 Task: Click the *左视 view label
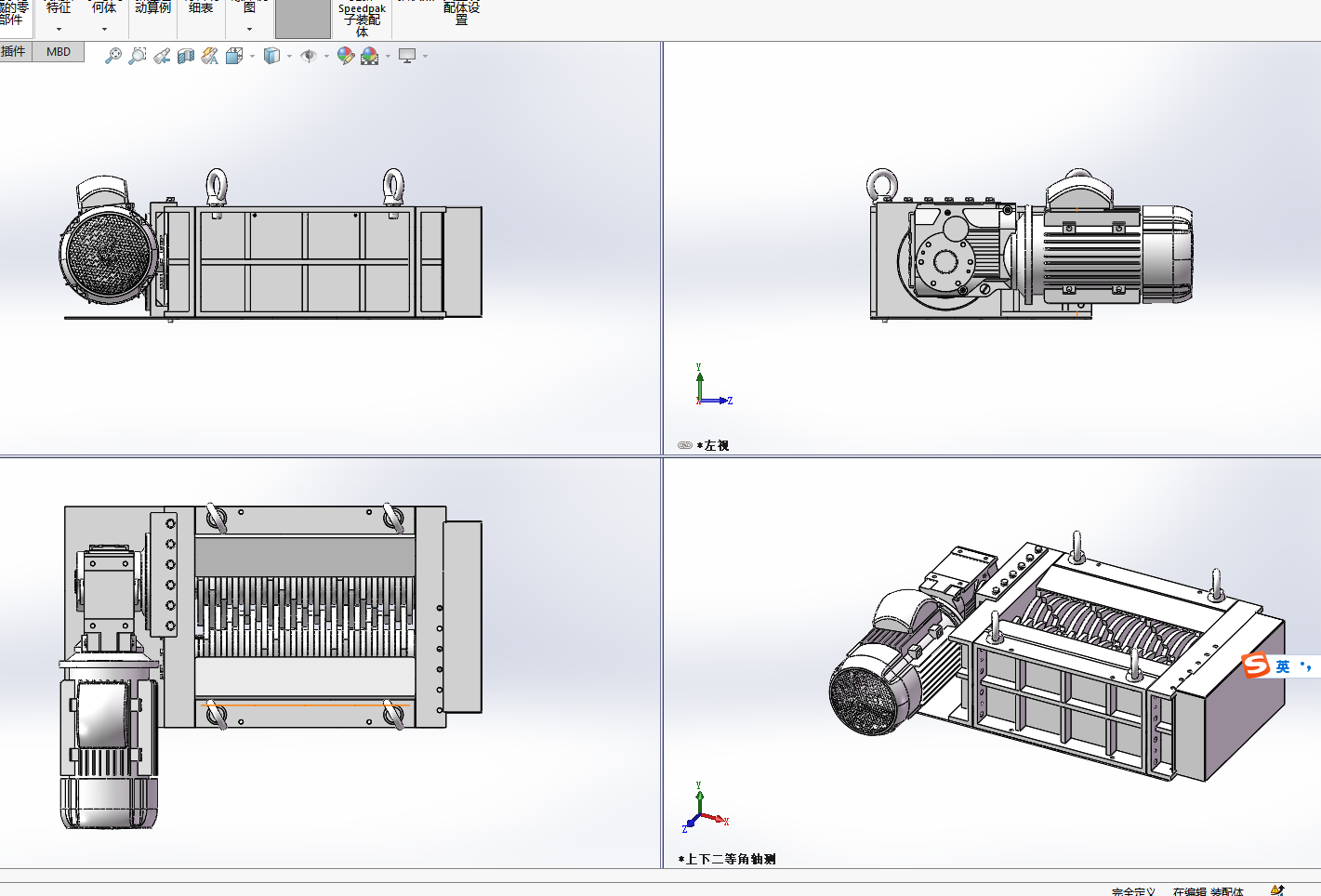click(x=713, y=445)
